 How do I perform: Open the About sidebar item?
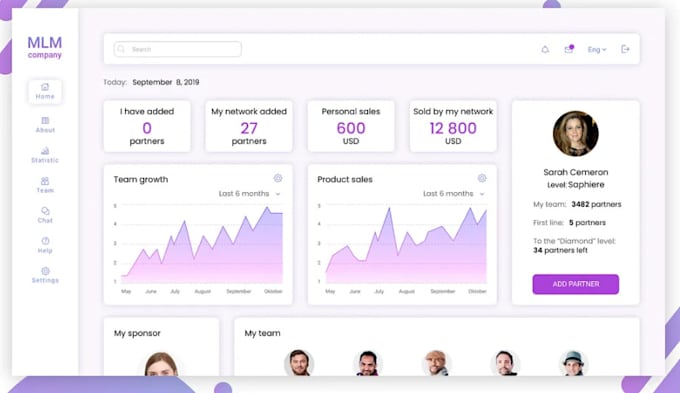(x=45, y=125)
